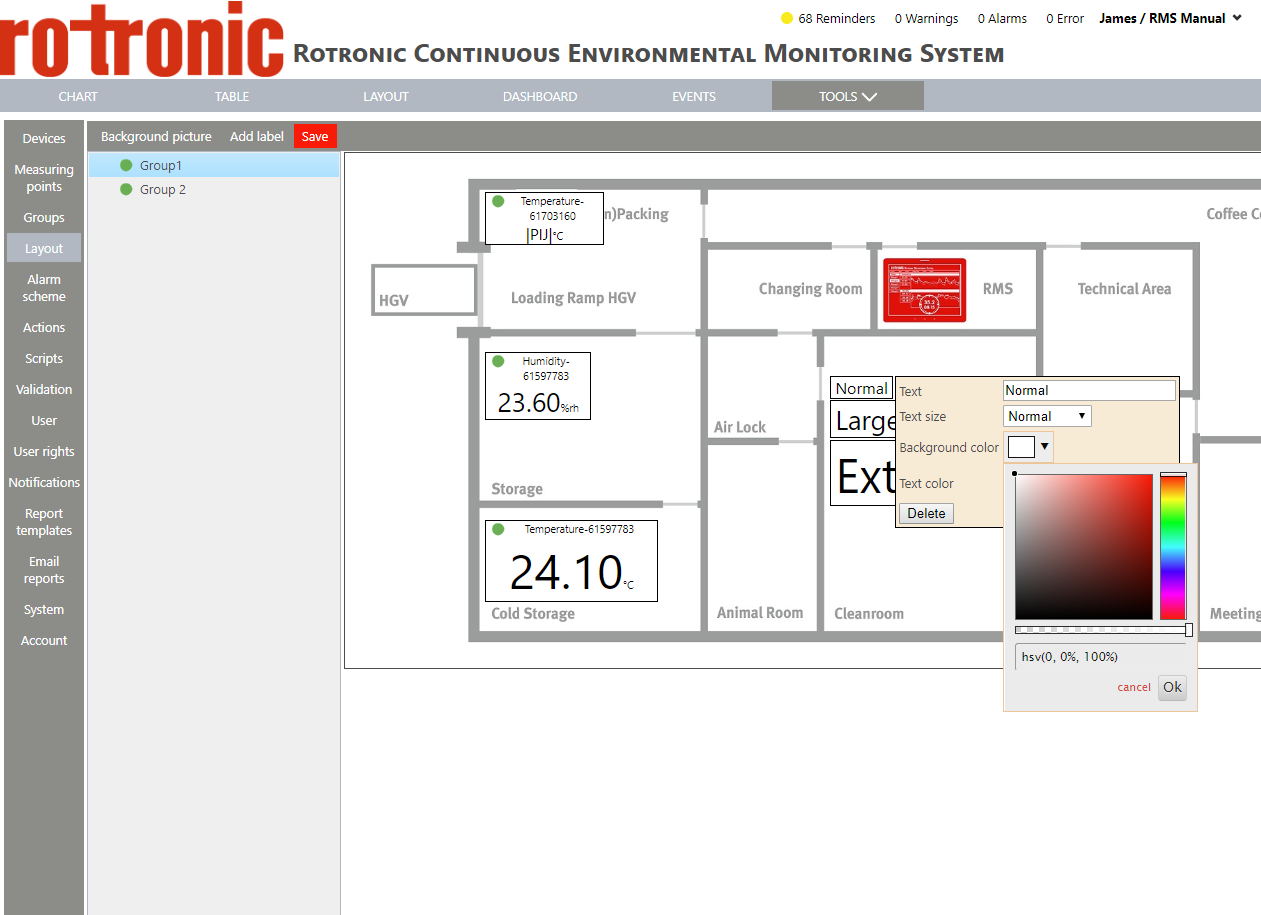This screenshot has width=1261, height=915.
Task: Click the green status dot beside Group1
Action: pos(126,165)
